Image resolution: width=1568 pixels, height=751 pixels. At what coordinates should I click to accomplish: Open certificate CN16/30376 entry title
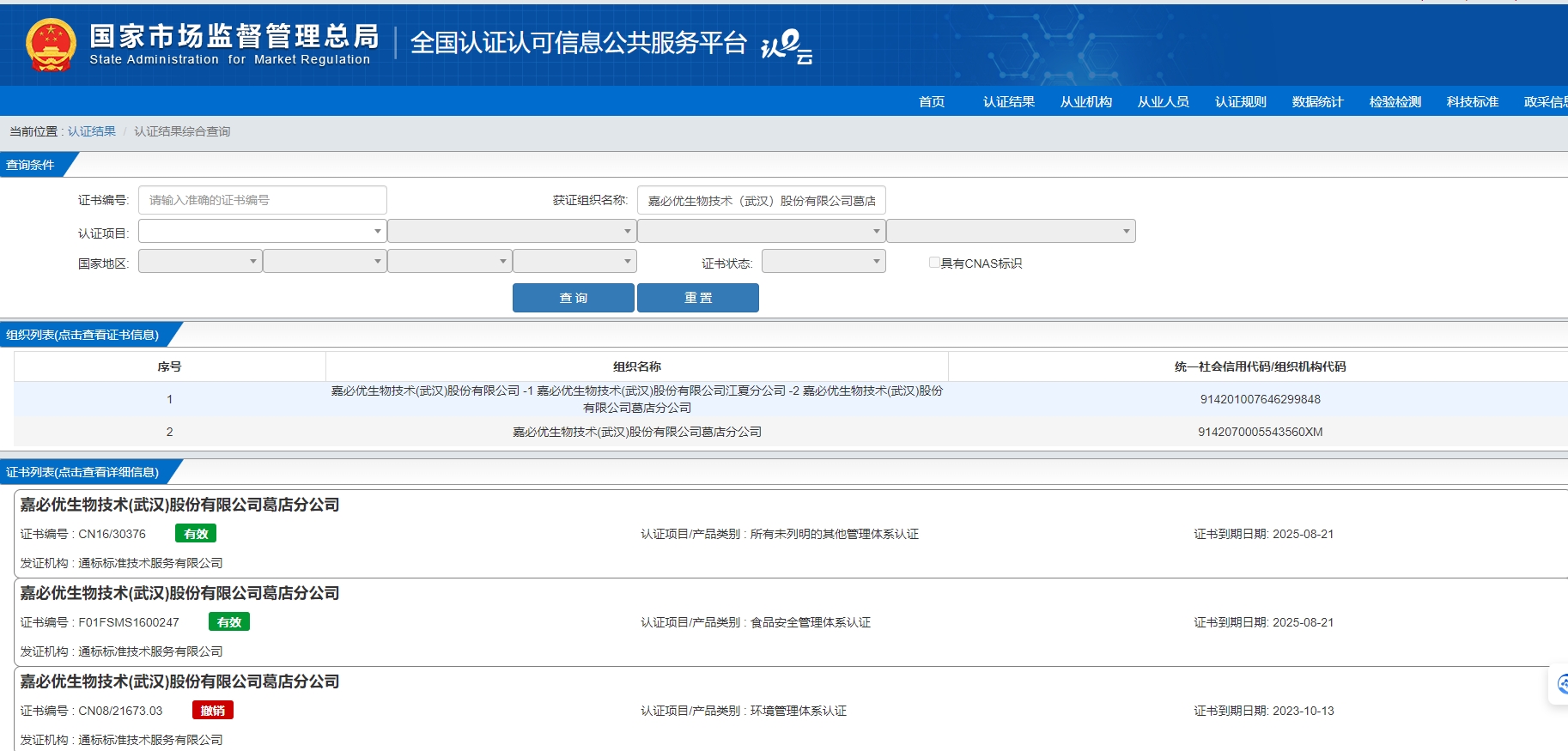click(179, 505)
